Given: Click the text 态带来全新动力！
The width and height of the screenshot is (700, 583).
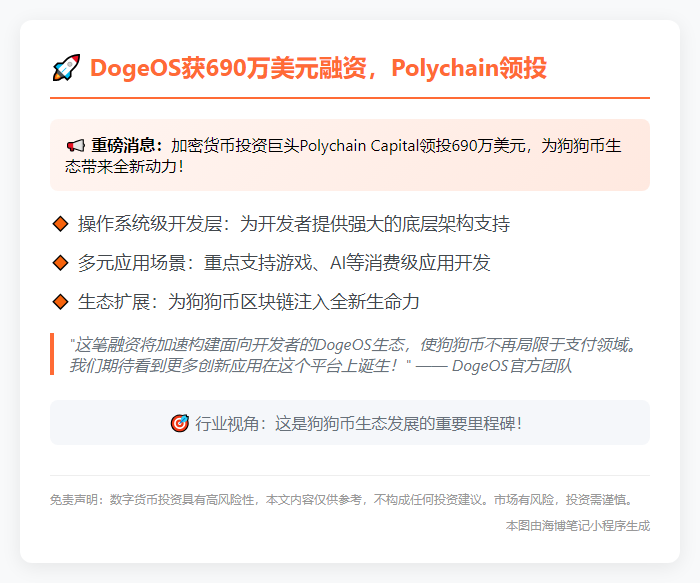Looking at the screenshot, I should [125, 167].
